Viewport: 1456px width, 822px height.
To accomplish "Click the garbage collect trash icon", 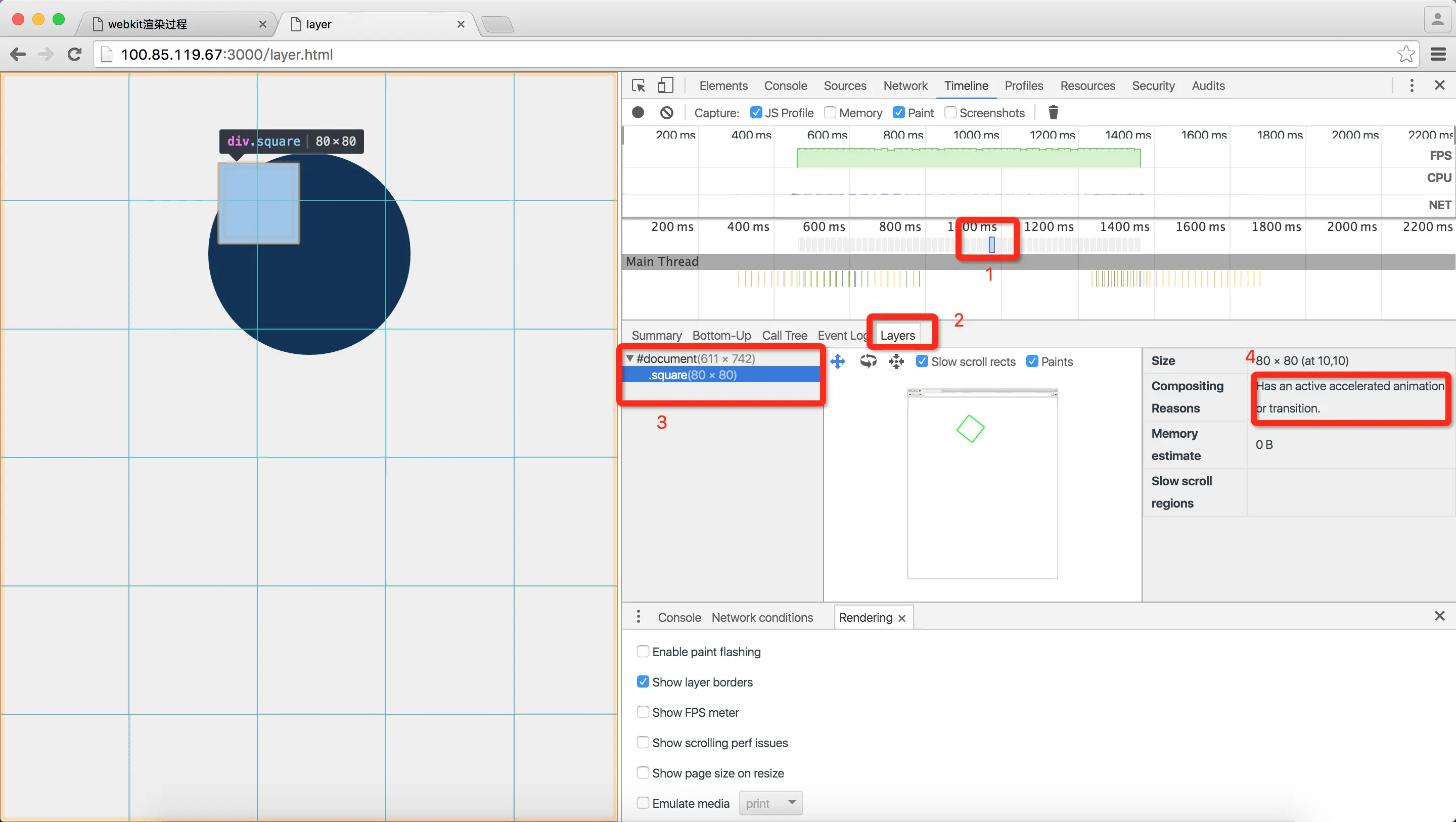I will 1053,113.
